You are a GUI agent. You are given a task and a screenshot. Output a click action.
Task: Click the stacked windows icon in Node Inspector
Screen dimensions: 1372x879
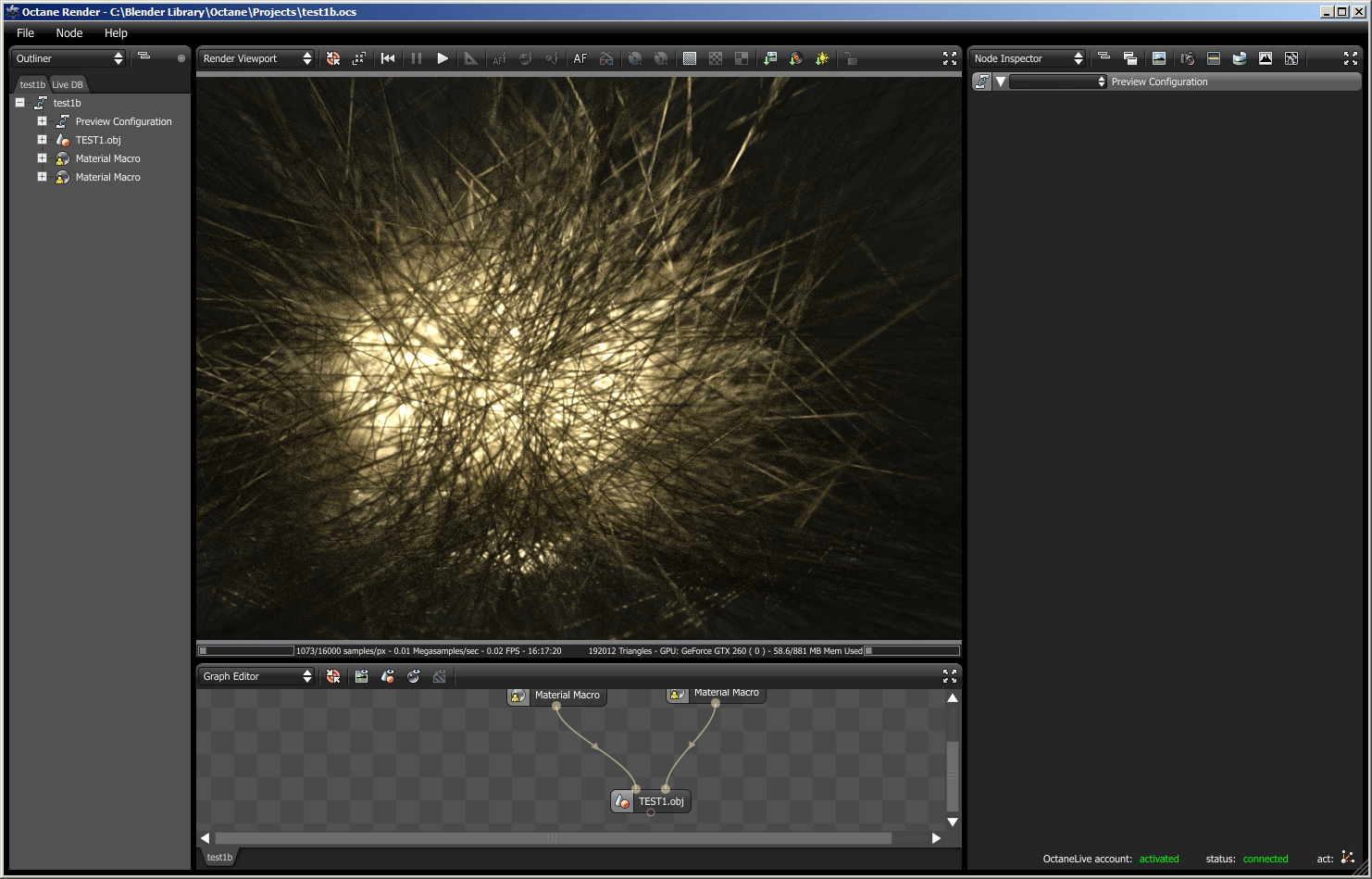tap(1129, 58)
